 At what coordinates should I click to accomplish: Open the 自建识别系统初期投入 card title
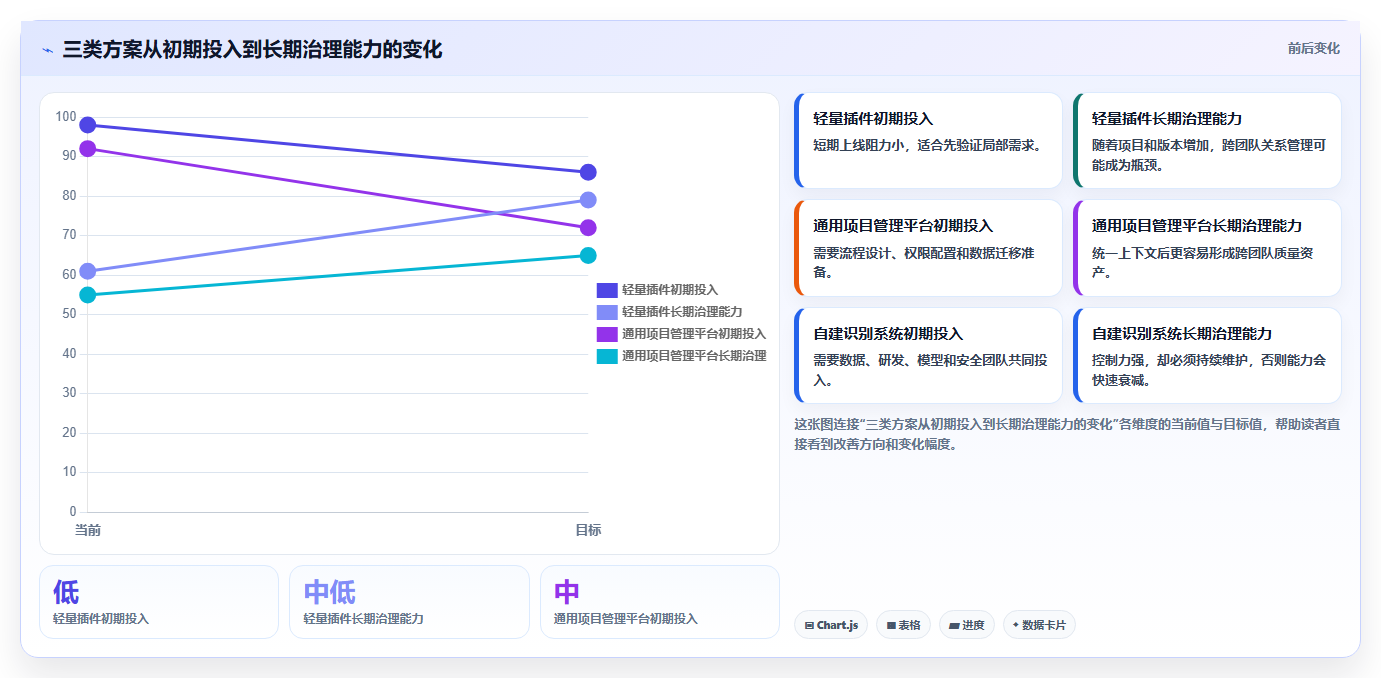coord(888,334)
